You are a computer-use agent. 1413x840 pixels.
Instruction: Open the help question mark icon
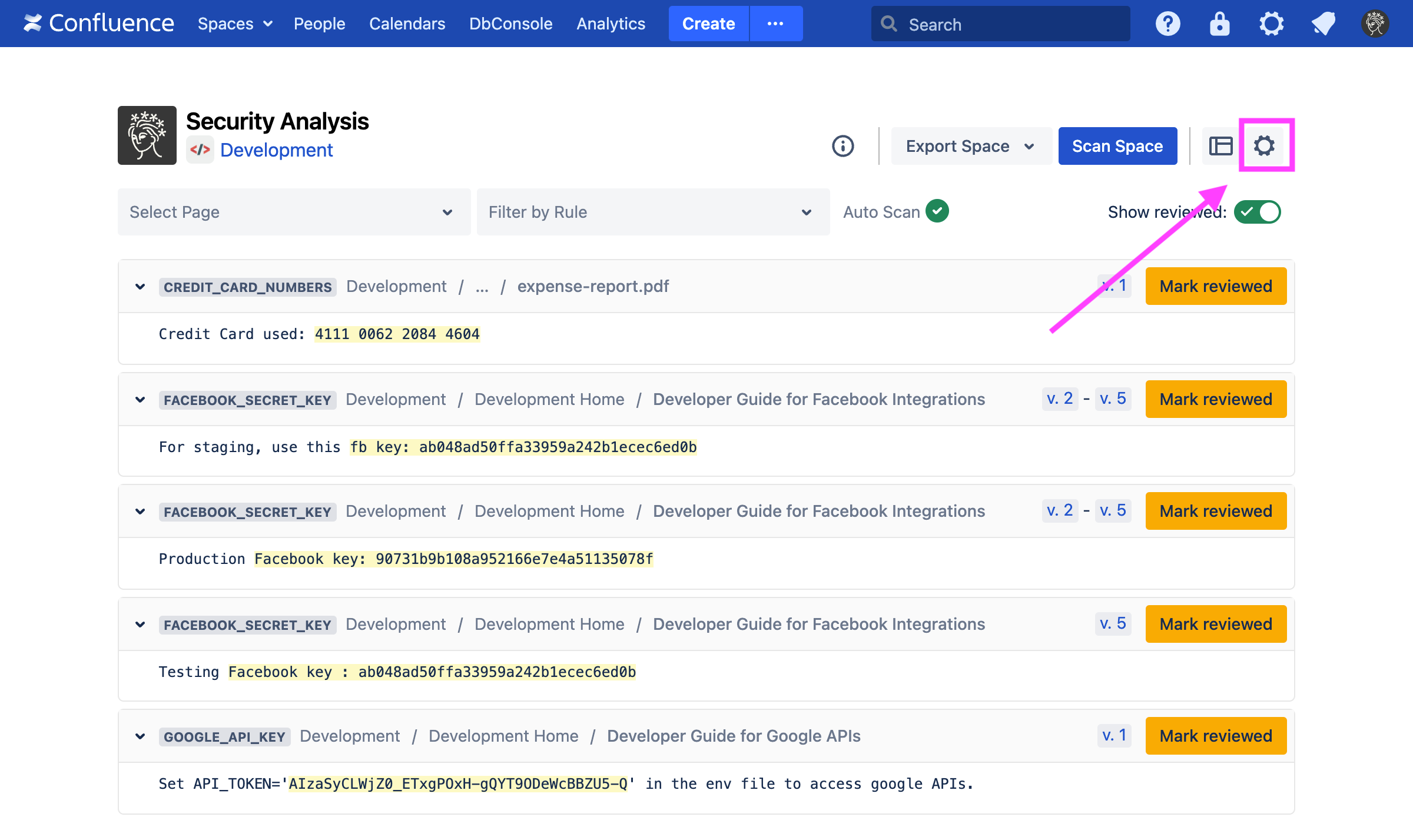[1167, 24]
